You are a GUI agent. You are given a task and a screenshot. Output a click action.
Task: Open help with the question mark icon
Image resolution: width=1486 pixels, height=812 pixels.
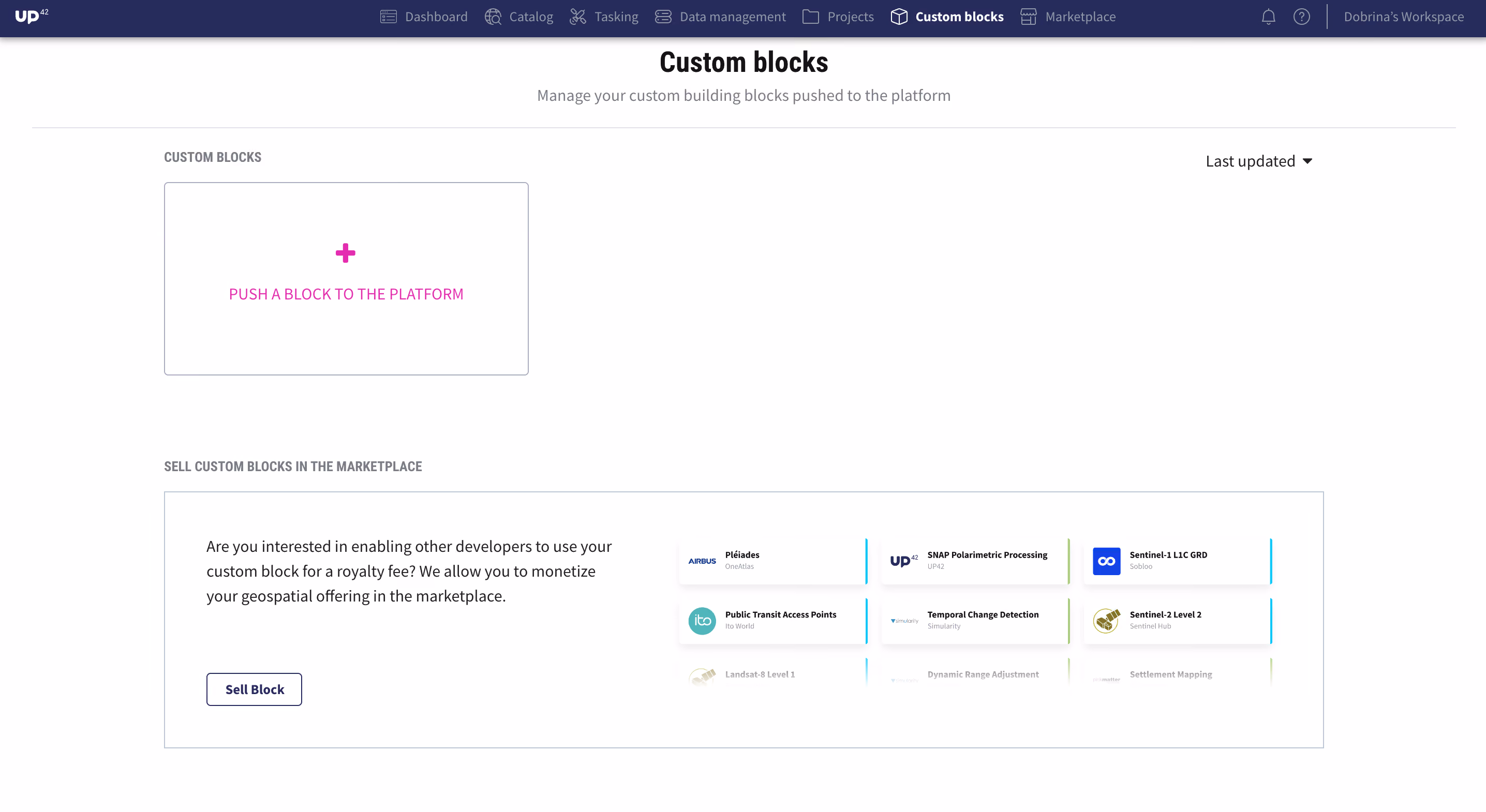coord(1301,17)
